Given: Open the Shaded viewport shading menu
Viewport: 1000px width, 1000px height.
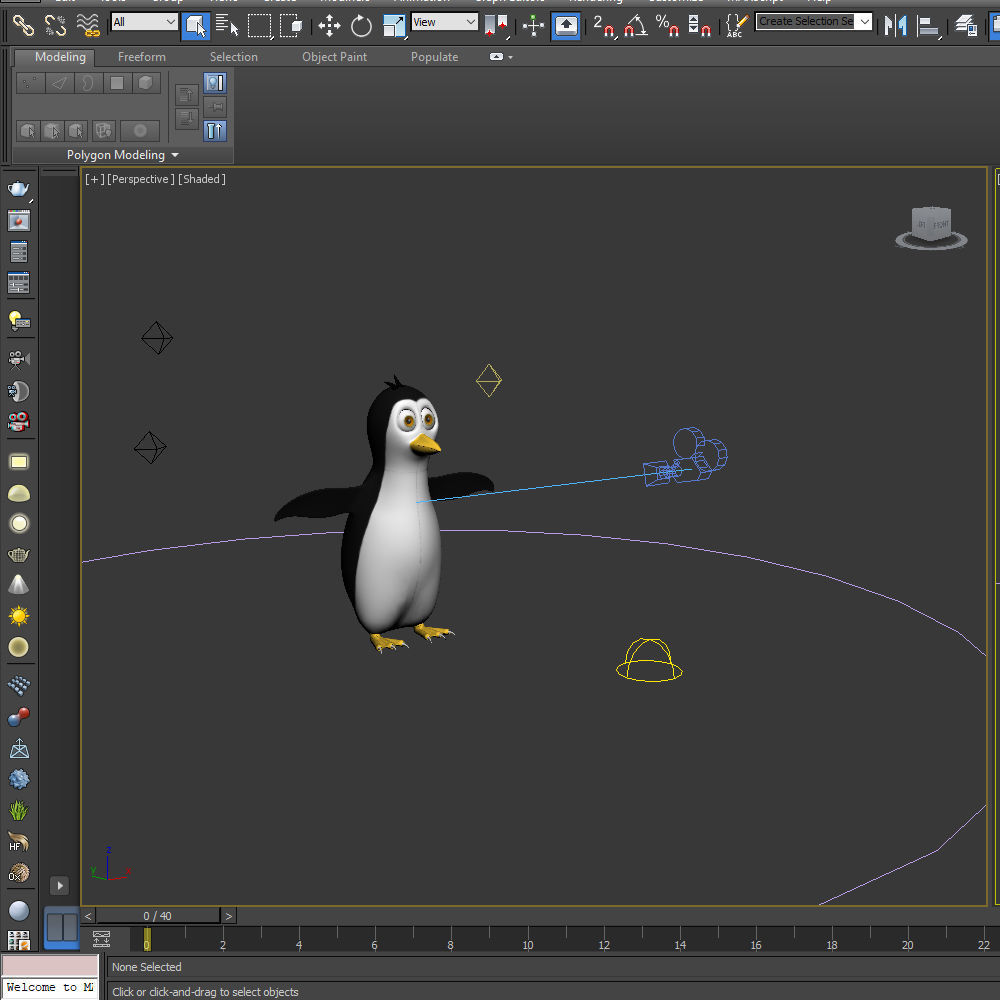Looking at the screenshot, I should tap(202, 179).
